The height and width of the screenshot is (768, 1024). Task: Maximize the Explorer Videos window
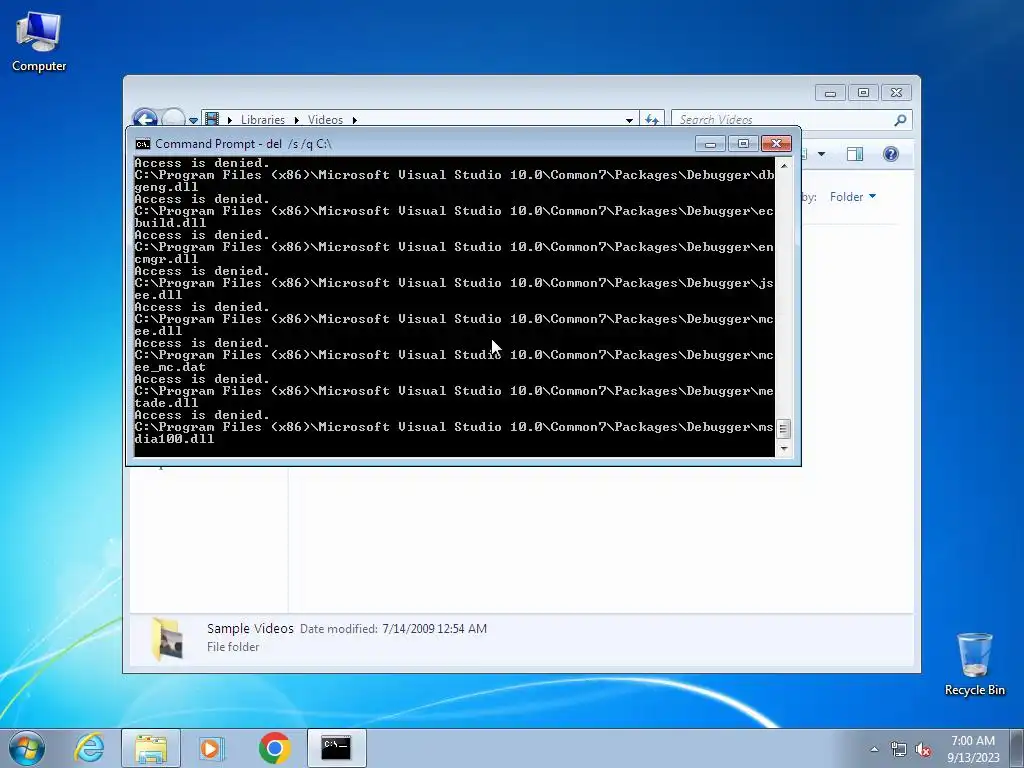click(863, 93)
